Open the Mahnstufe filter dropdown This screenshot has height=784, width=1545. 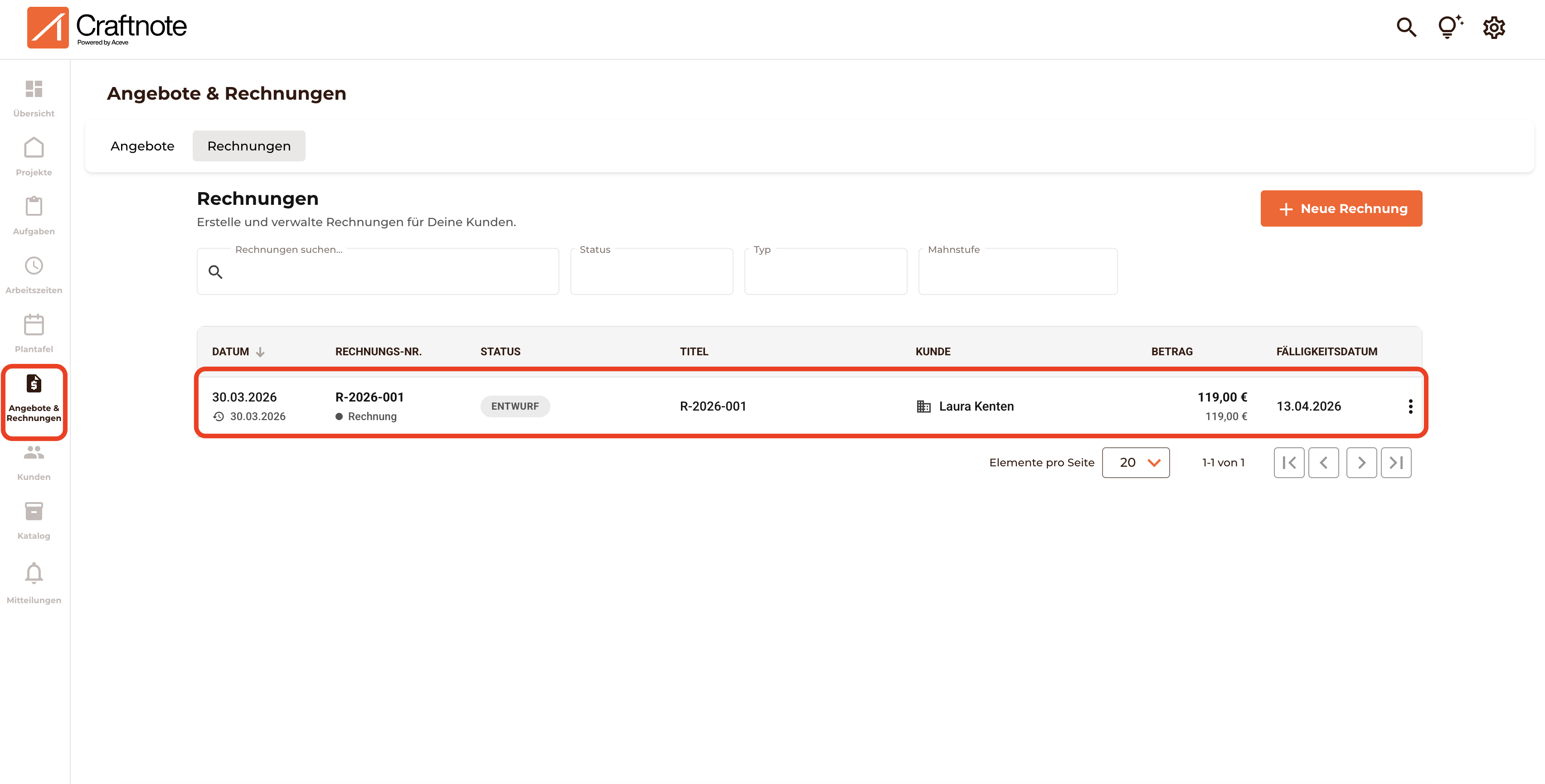[1017, 272]
